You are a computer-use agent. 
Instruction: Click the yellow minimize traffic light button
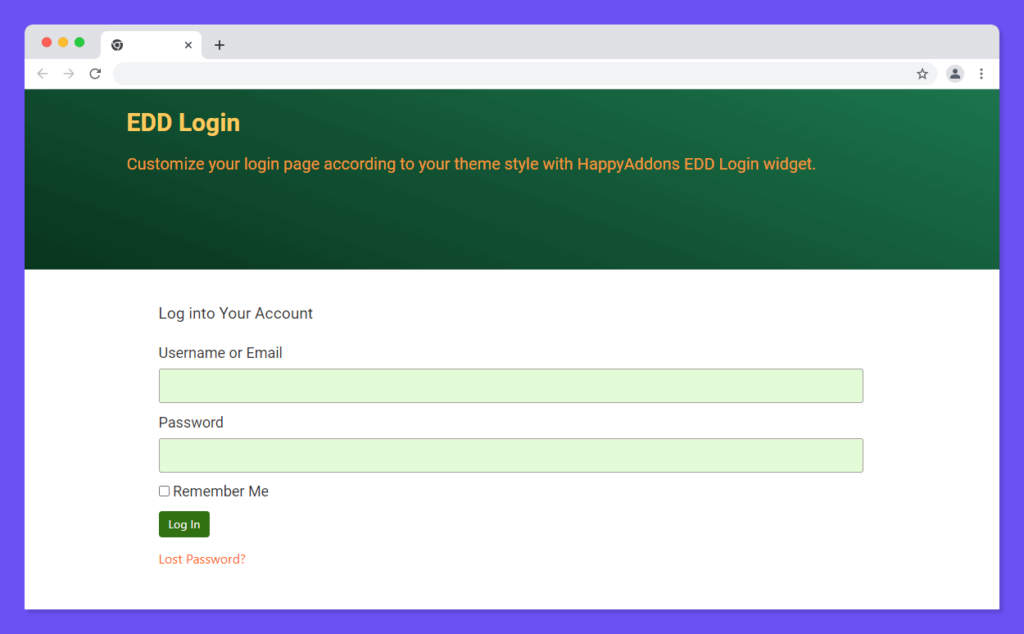pyautogui.click(x=63, y=43)
